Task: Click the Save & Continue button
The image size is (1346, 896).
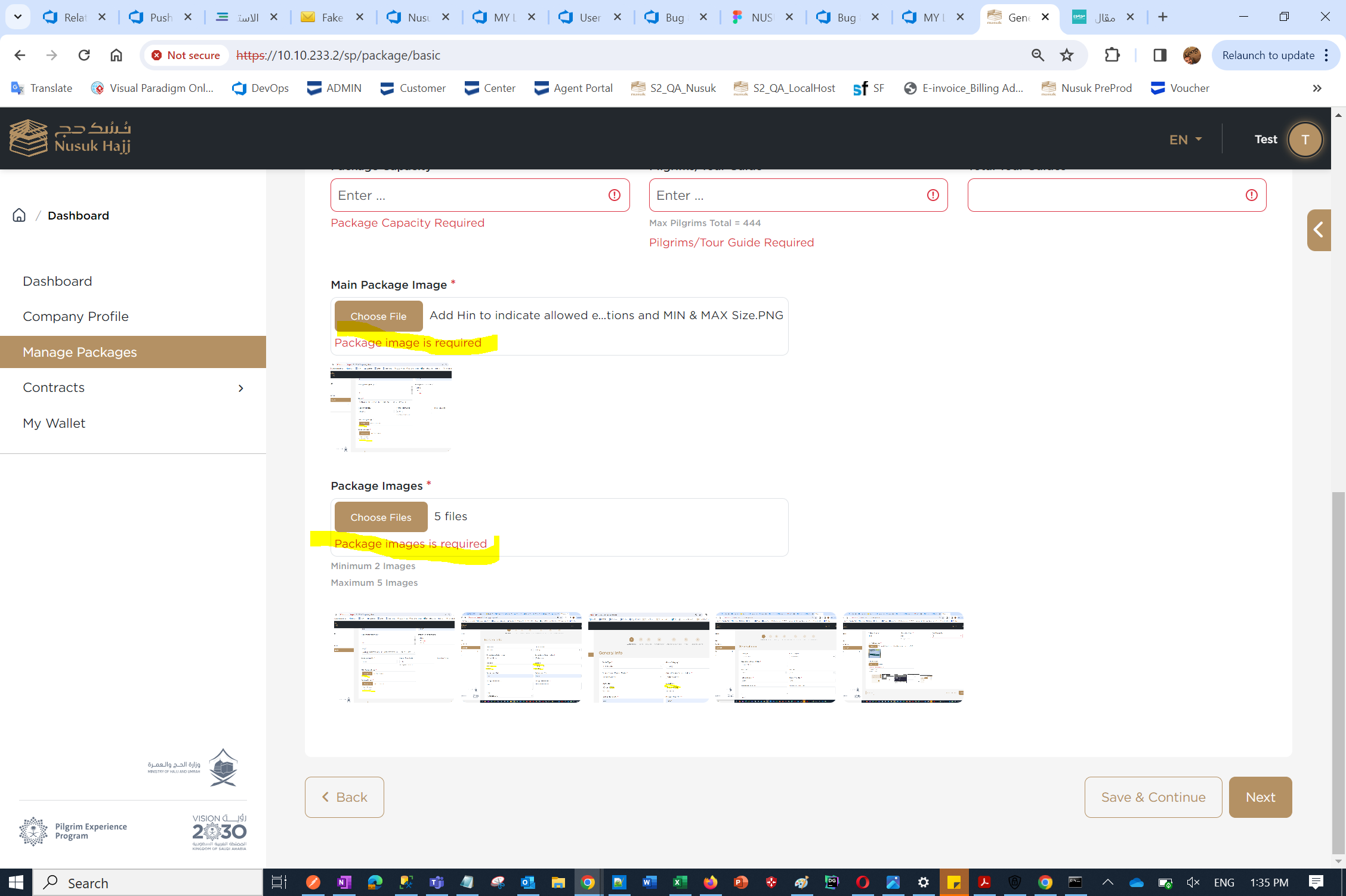Action: point(1153,797)
